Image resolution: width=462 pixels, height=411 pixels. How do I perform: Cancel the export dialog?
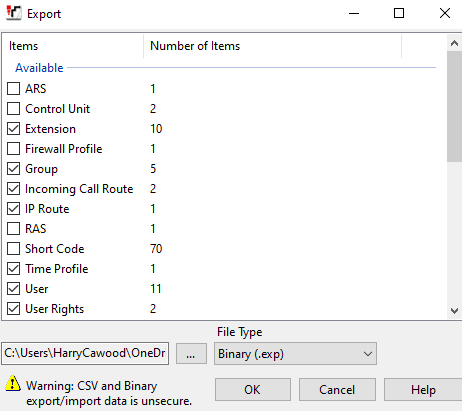(337, 389)
